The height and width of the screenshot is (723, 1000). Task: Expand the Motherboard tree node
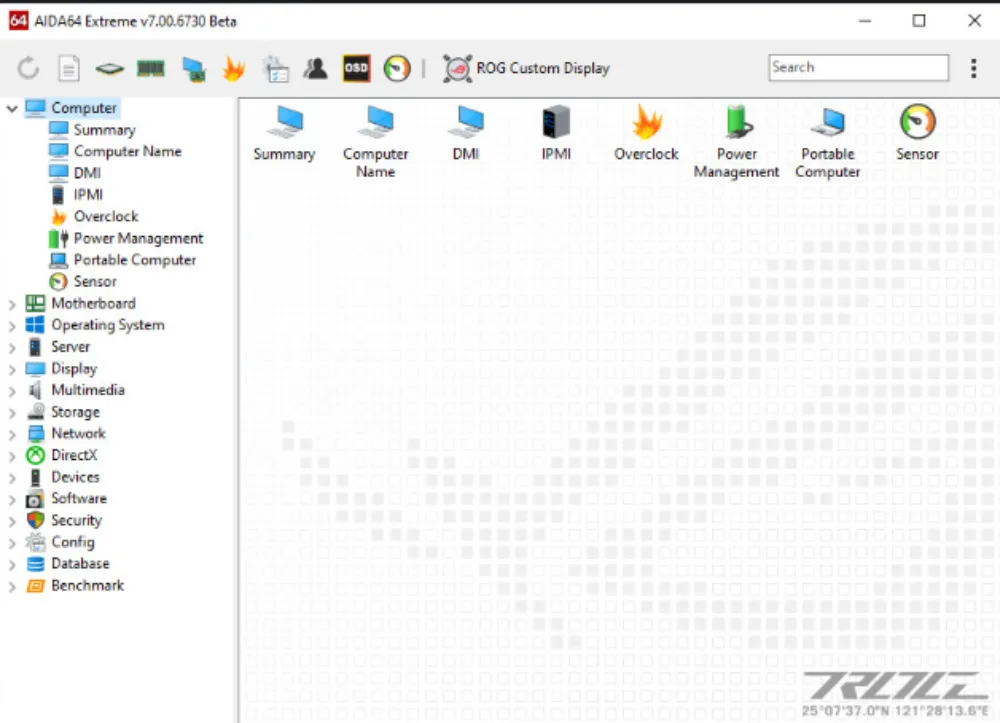(x=11, y=305)
